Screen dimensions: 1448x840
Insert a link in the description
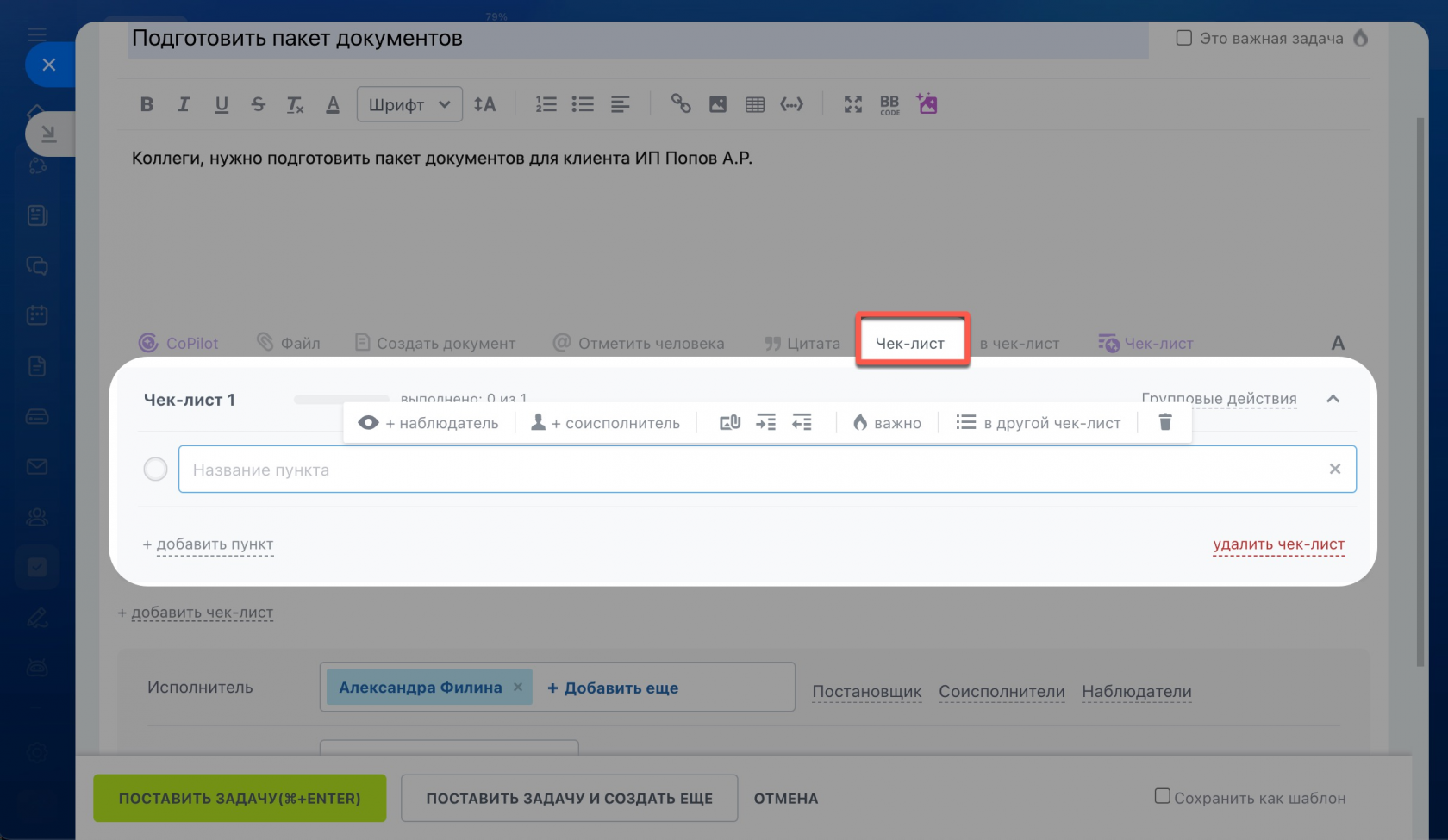coord(681,104)
